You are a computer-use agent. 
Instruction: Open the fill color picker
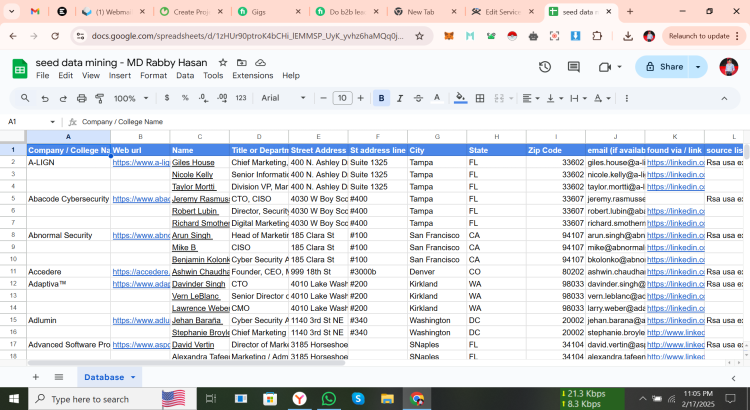[461, 98]
